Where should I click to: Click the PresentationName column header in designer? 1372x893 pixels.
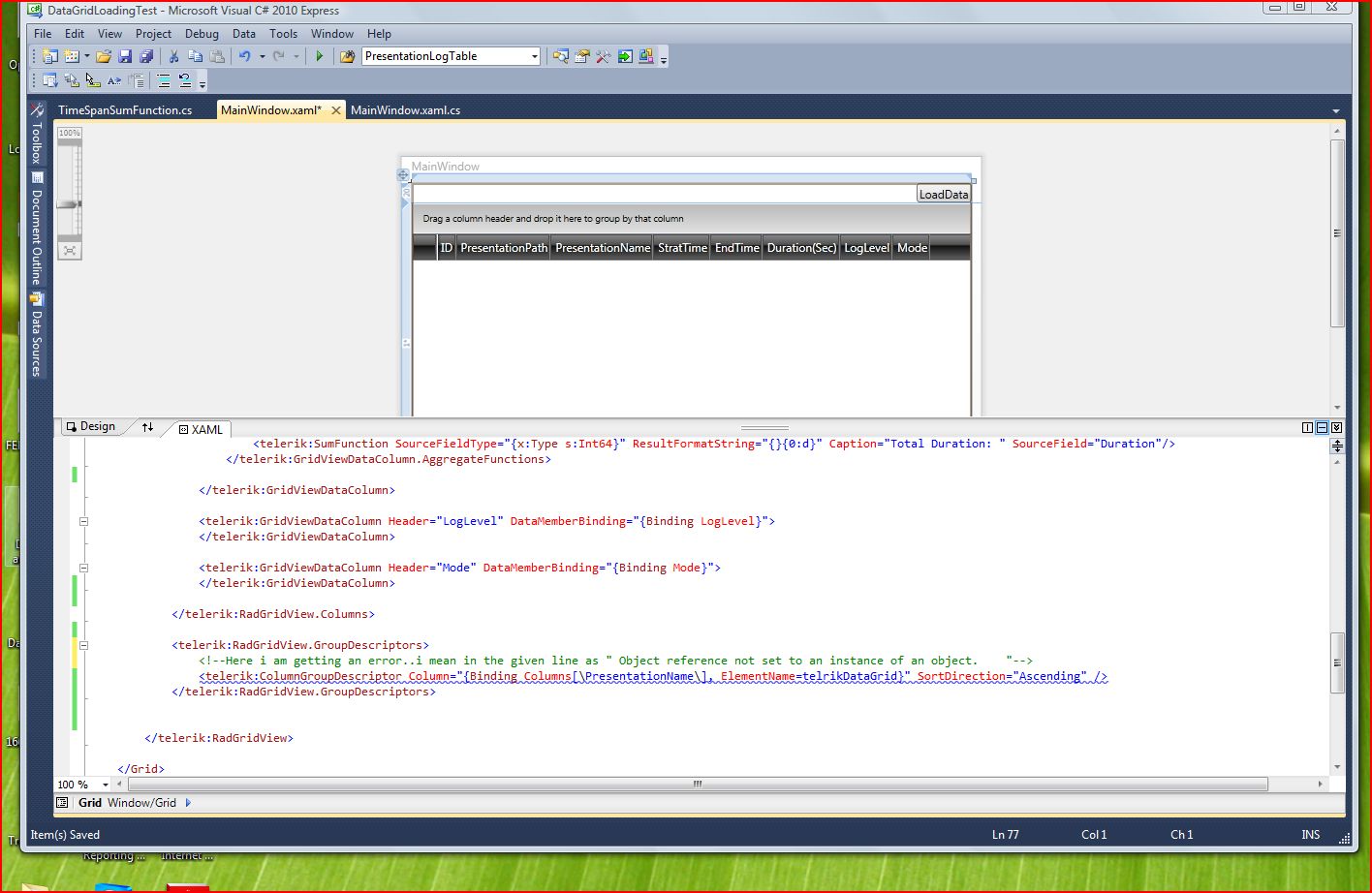(x=603, y=248)
